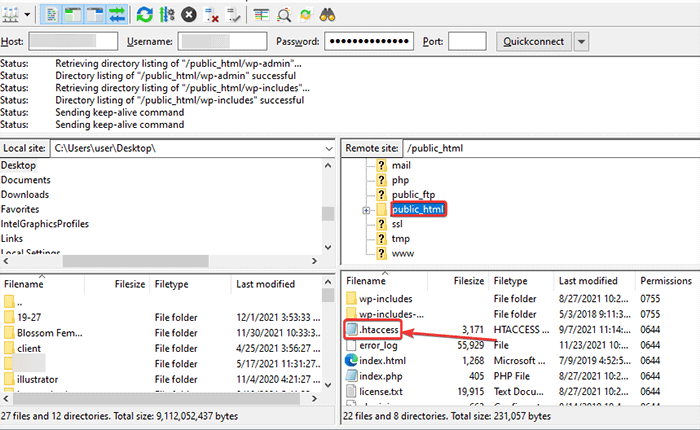
Task: Click into the Port input field
Action: (x=467, y=42)
